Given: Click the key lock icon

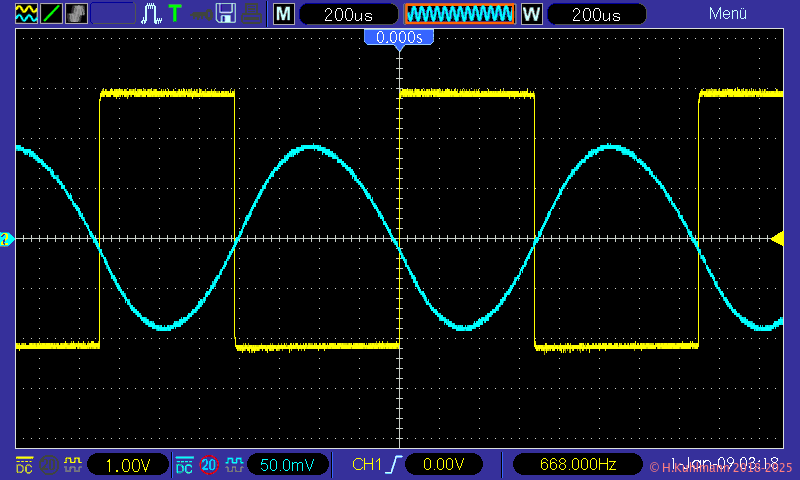Looking at the screenshot, I should click(201, 14).
